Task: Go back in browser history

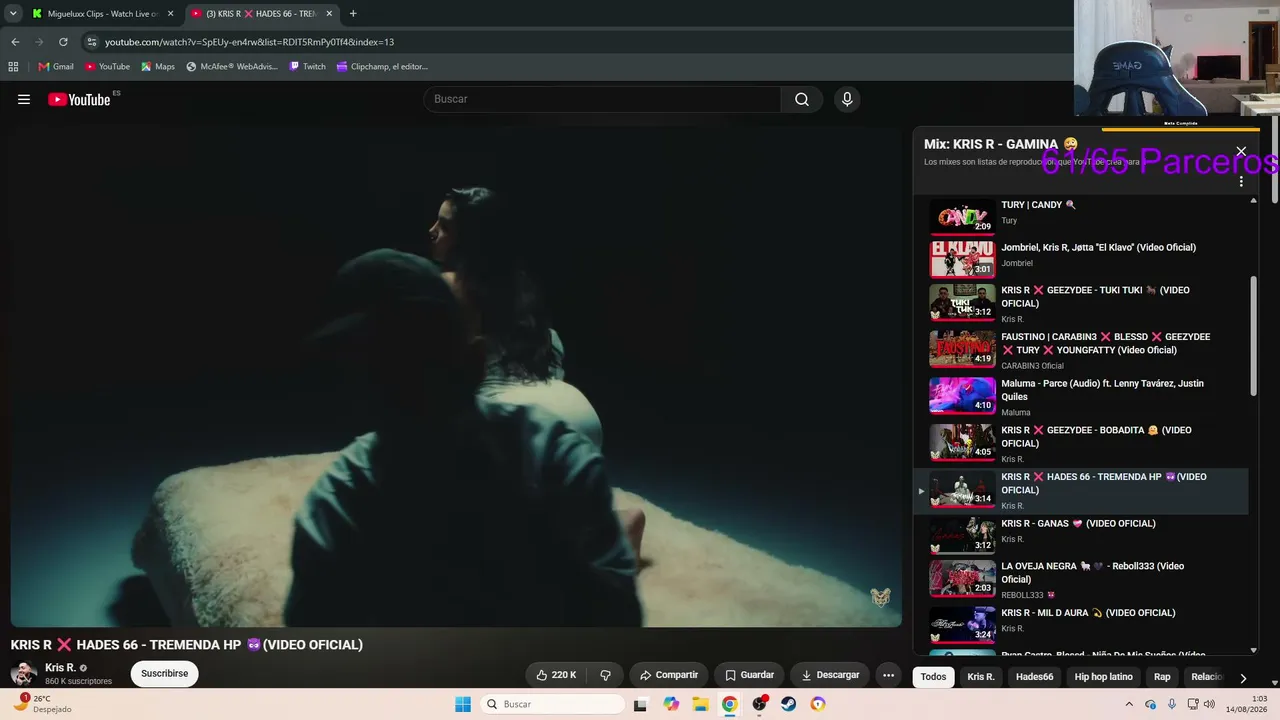Action: tap(15, 42)
